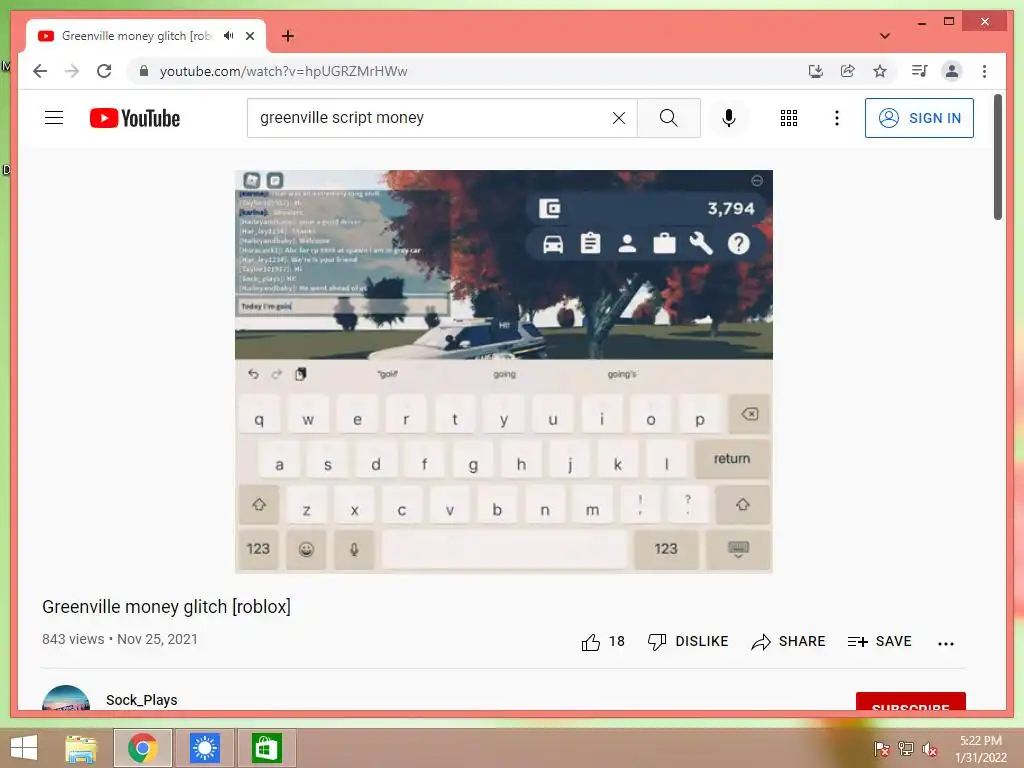Open more actions ellipsis under the video
The image size is (1024, 768).
pyautogui.click(x=946, y=643)
